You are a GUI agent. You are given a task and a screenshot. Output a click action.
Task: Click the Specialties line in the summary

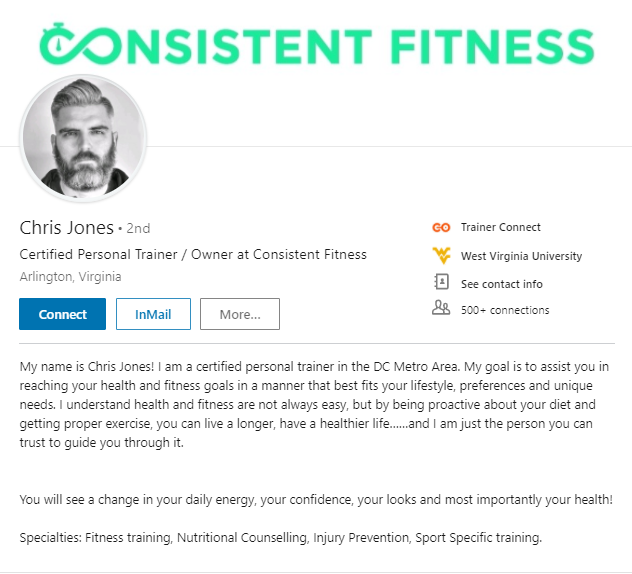click(281, 537)
